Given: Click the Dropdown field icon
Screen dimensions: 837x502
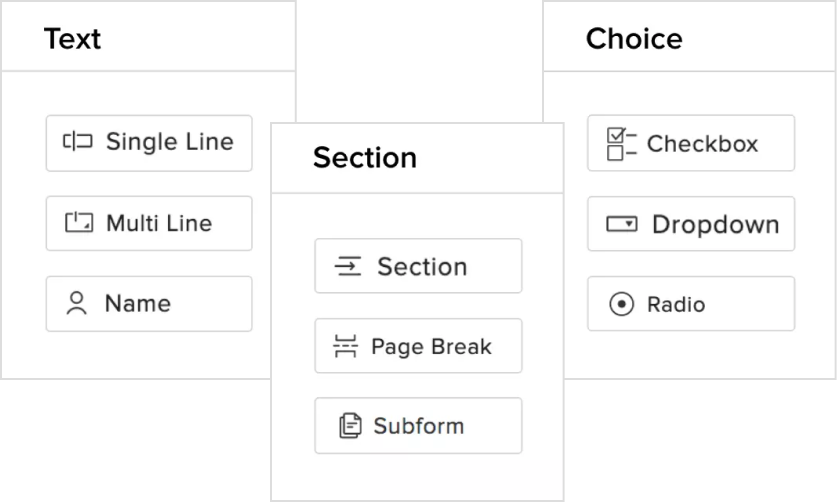Looking at the screenshot, I should point(621,224).
